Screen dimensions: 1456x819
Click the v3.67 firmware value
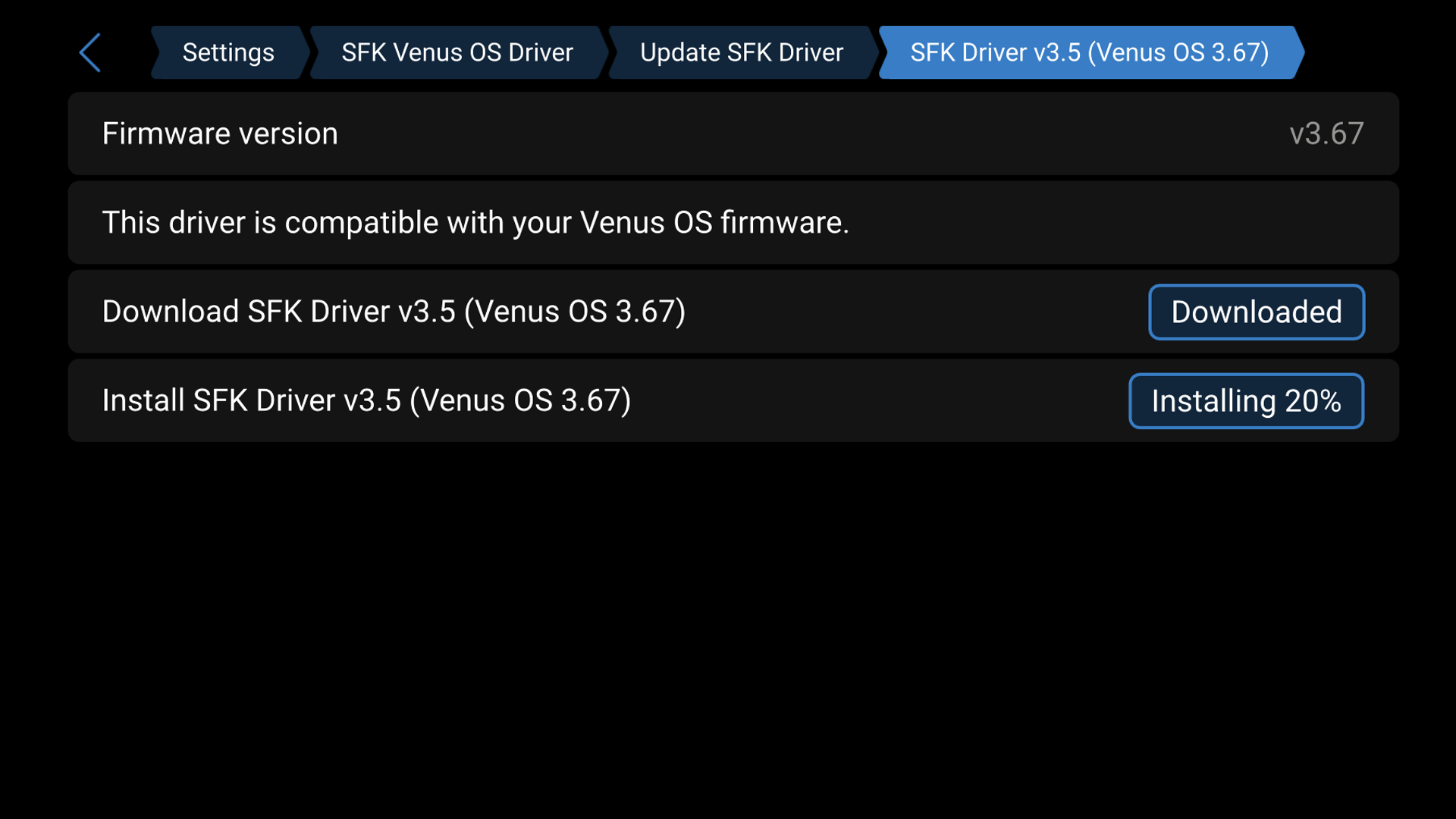coord(1327,133)
